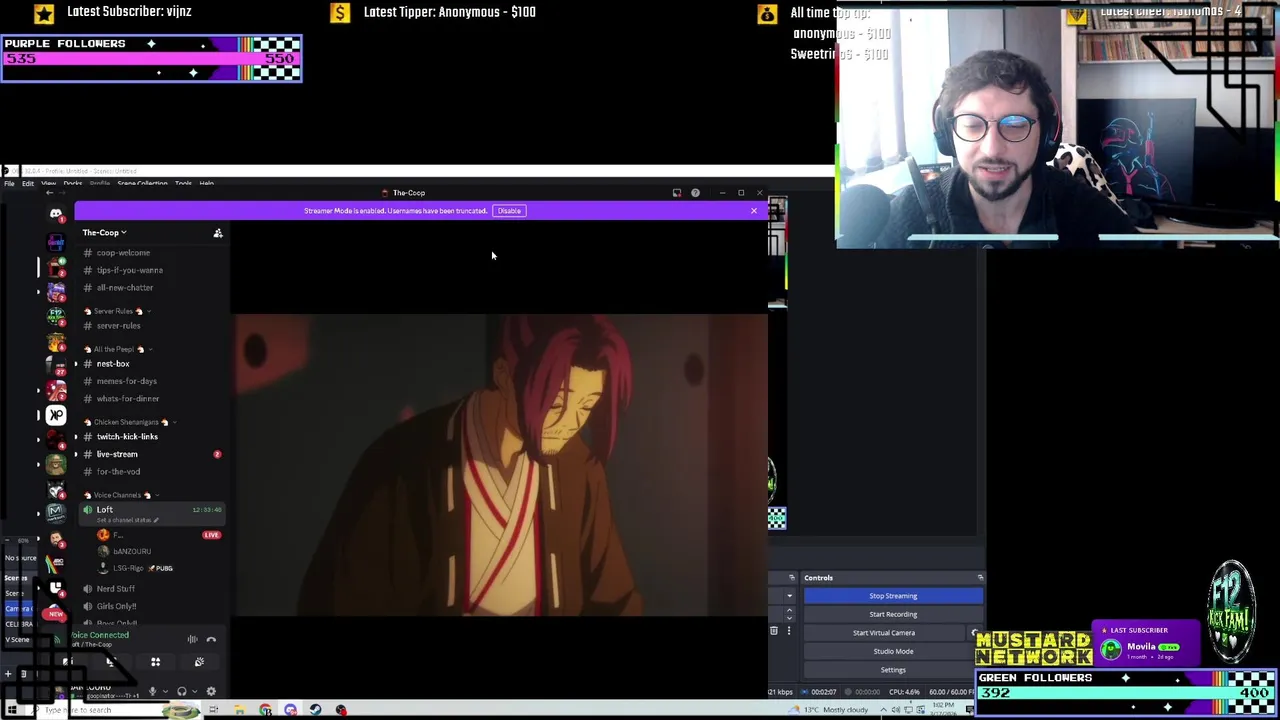
Task: Click the Windows Start button
Action: (x=11, y=710)
